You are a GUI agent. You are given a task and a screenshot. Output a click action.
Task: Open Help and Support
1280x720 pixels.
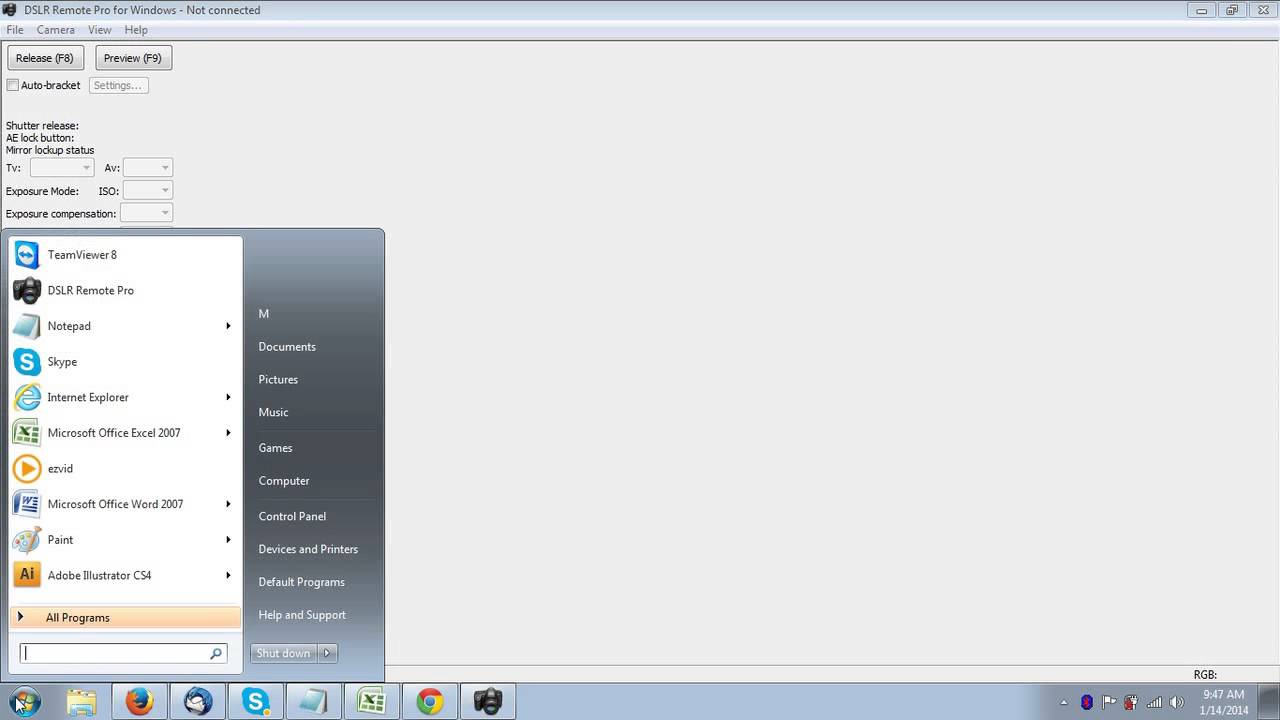click(302, 615)
